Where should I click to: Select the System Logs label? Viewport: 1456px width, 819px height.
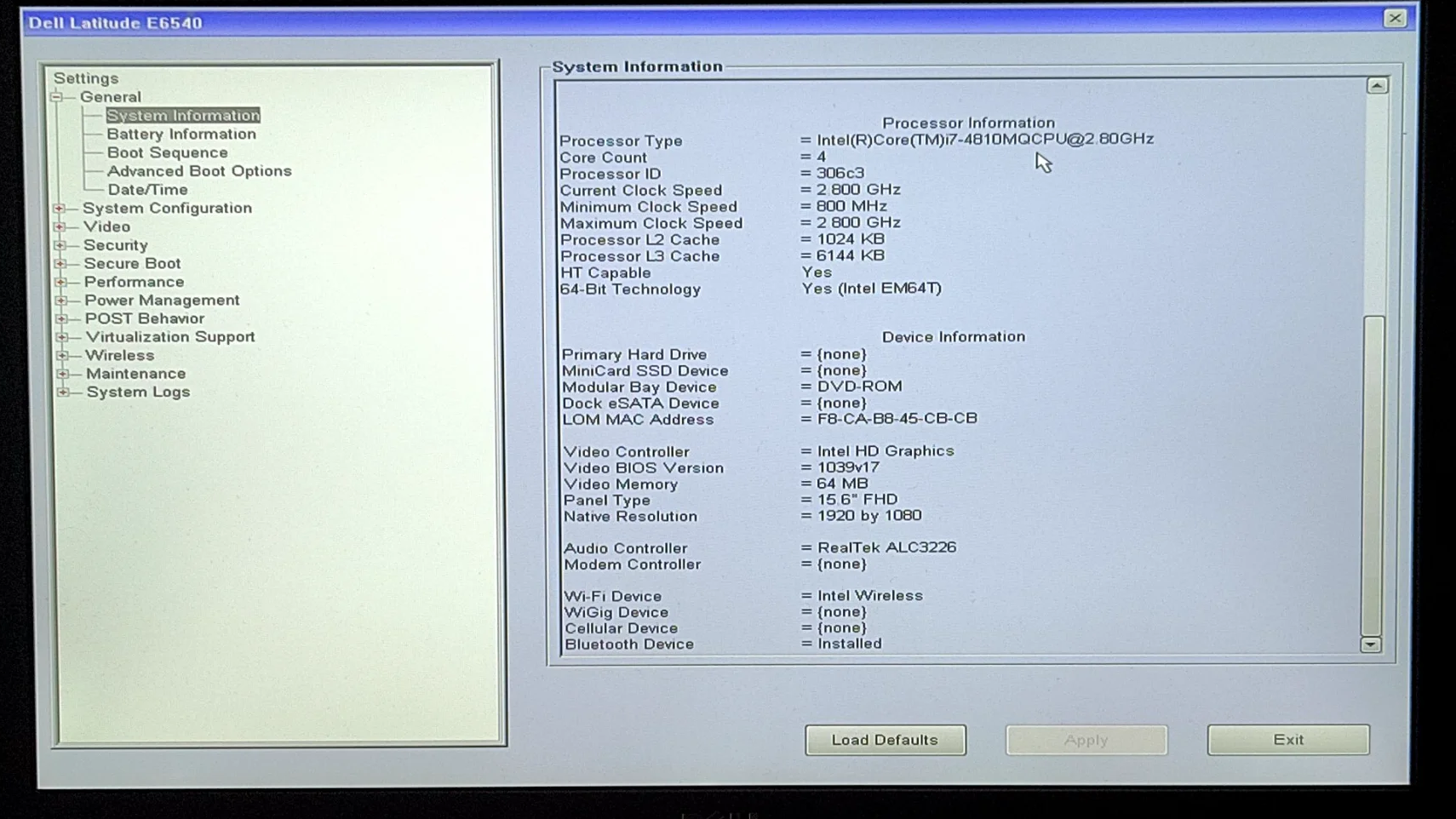tap(138, 392)
